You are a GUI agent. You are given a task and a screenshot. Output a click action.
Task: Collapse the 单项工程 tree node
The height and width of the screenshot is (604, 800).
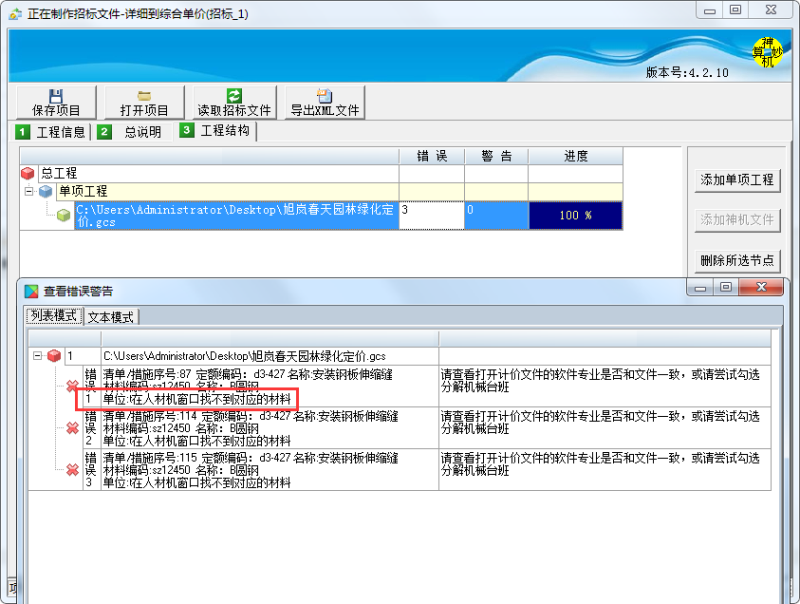pos(29,191)
